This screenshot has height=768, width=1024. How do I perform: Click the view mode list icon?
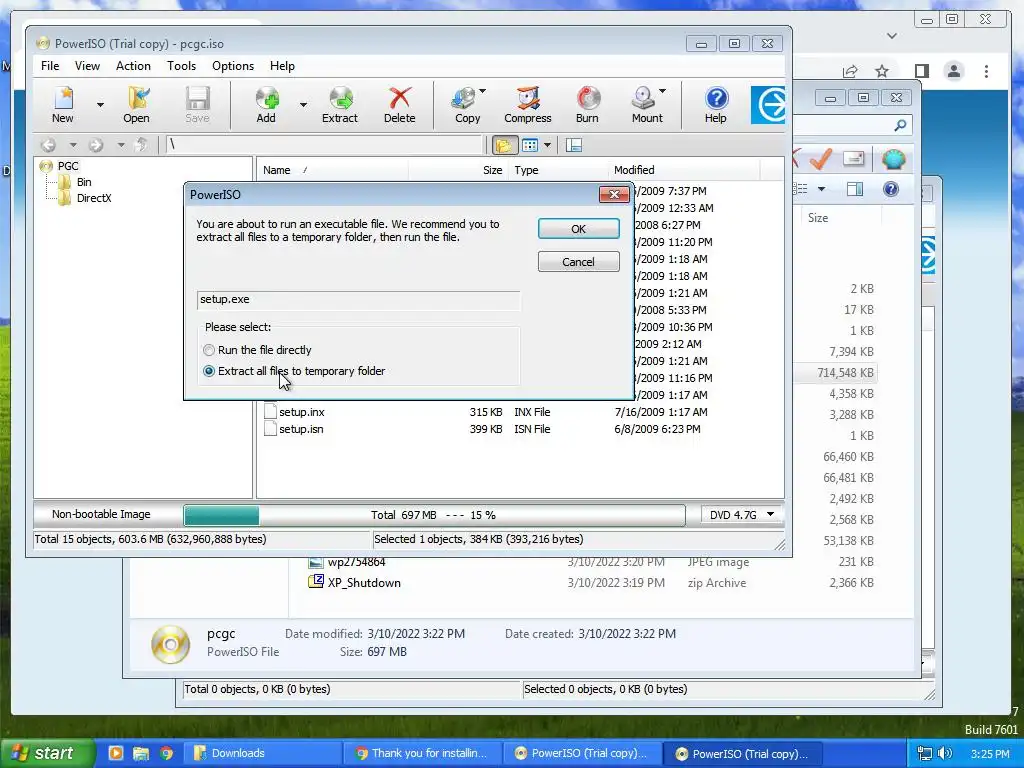click(x=530, y=145)
